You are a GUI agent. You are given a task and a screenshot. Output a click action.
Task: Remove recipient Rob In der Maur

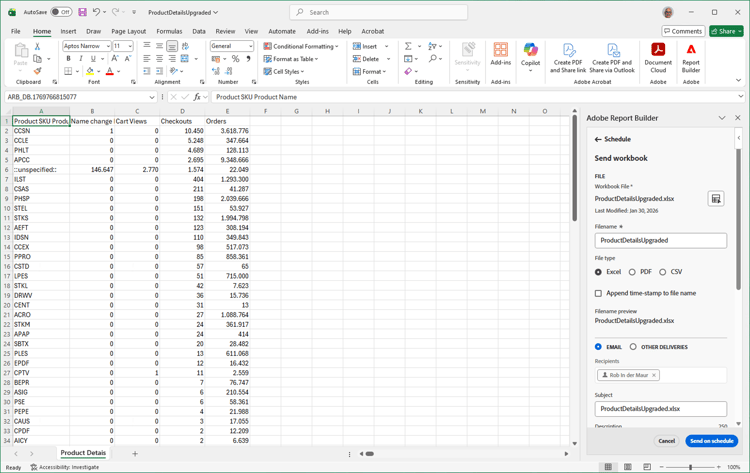654,375
